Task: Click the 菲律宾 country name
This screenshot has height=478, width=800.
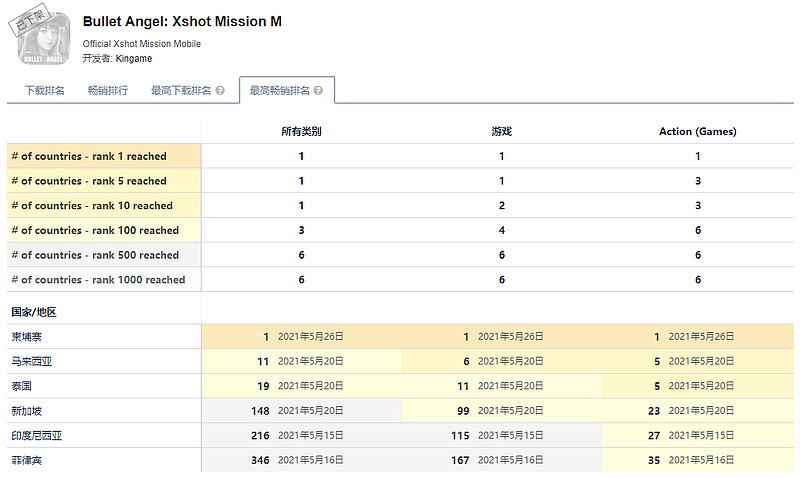Action: click(27, 460)
